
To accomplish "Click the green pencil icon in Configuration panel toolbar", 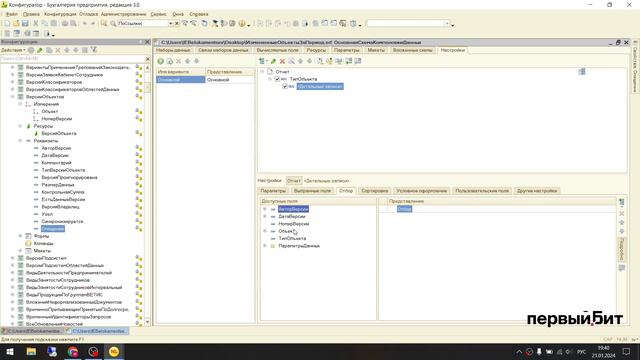I will point(40,50).
